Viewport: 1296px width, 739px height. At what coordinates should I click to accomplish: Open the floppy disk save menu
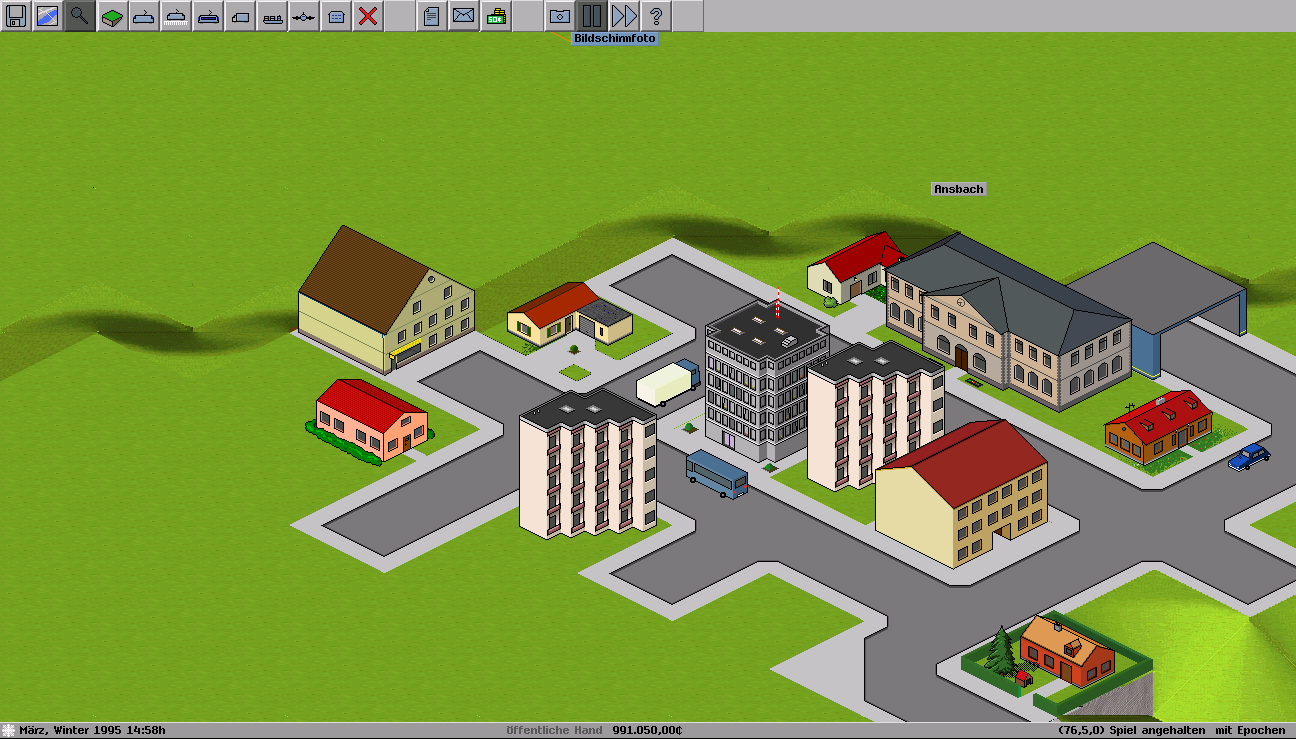pos(16,16)
